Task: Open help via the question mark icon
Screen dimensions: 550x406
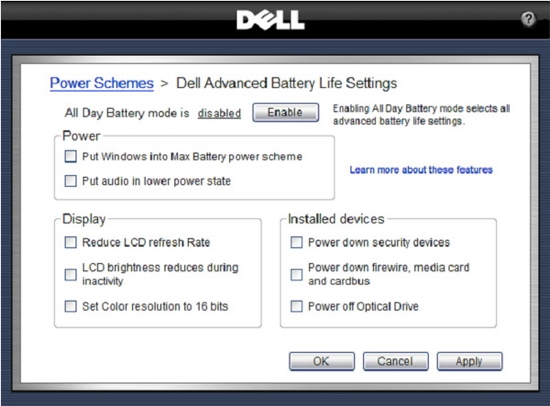Action: [x=528, y=19]
